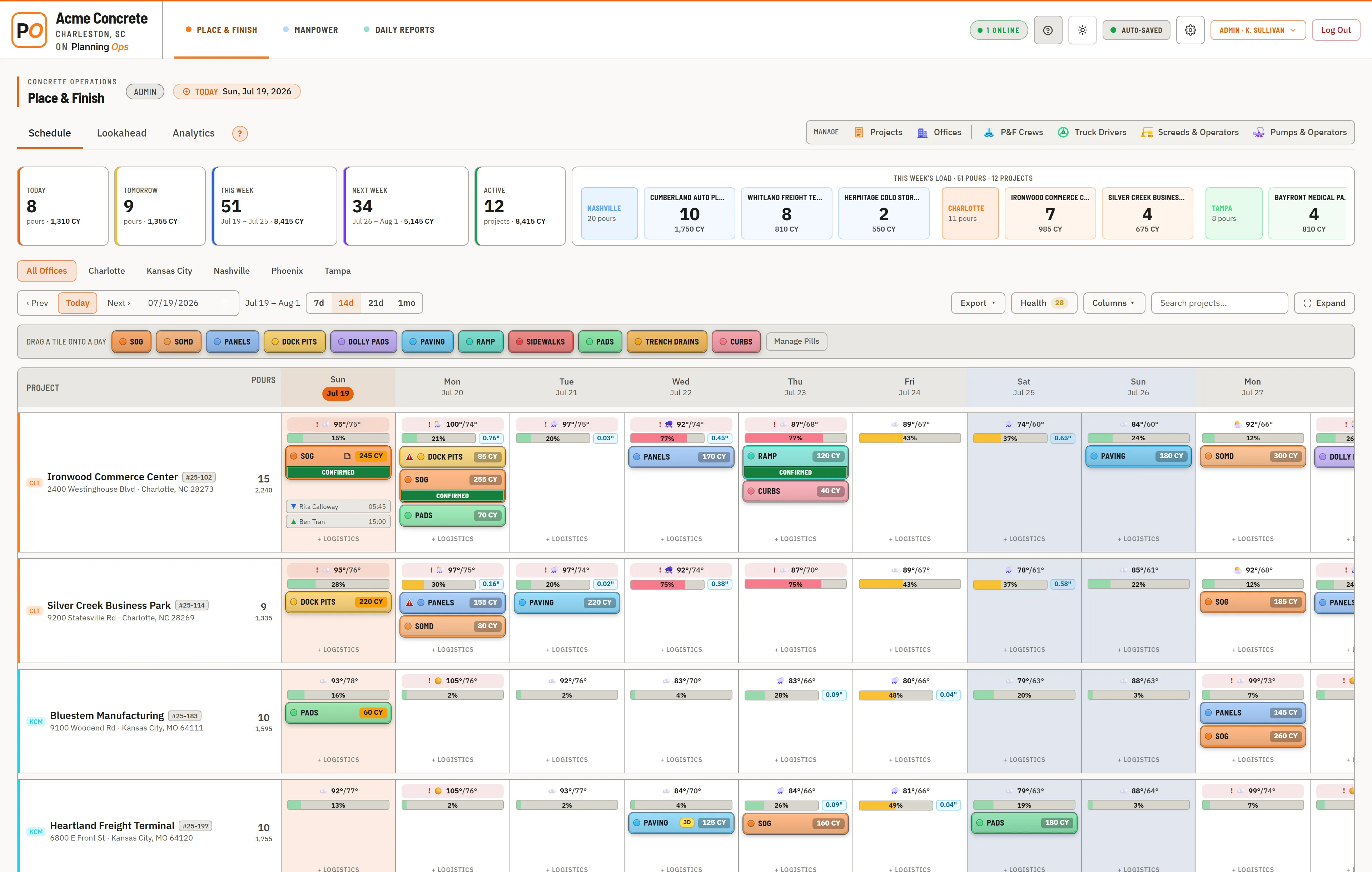Filter schedule by Kansas City office

[x=169, y=271]
